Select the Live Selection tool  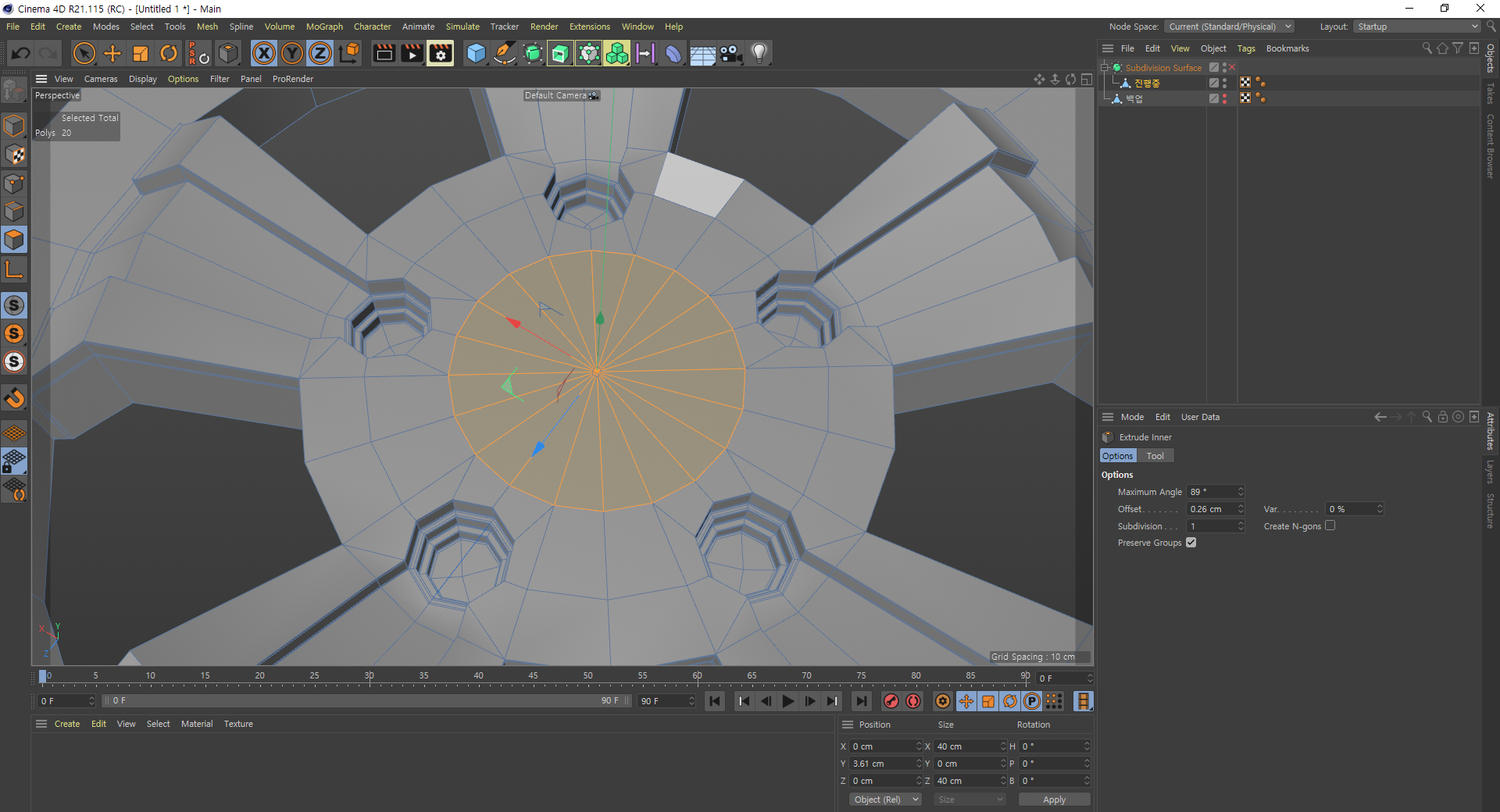pos(84,53)
